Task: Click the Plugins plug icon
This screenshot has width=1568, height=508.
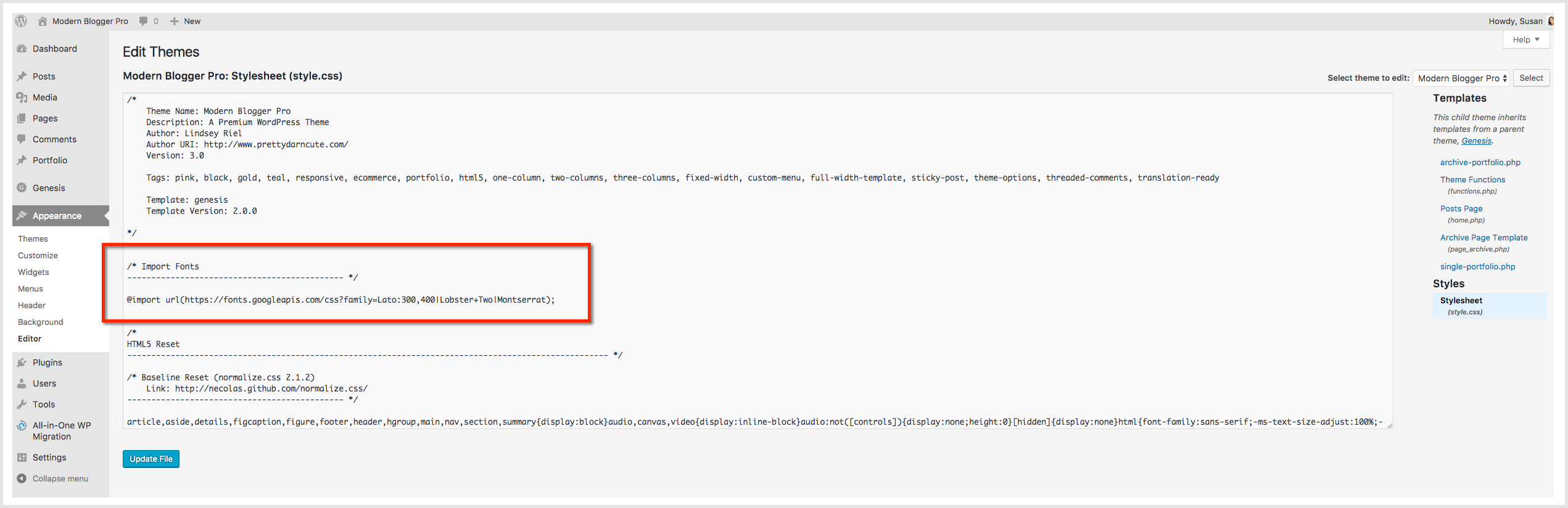Action: click(x=22, y=363)
